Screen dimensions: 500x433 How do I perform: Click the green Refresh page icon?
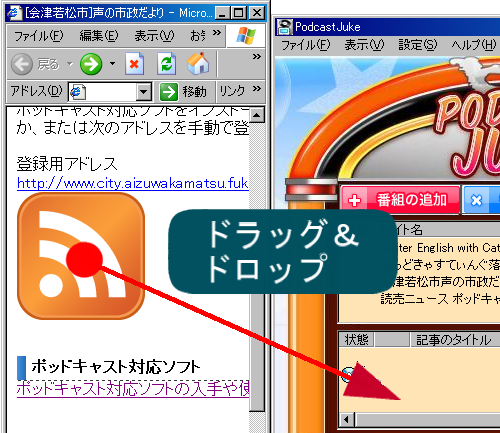[166, 63]
